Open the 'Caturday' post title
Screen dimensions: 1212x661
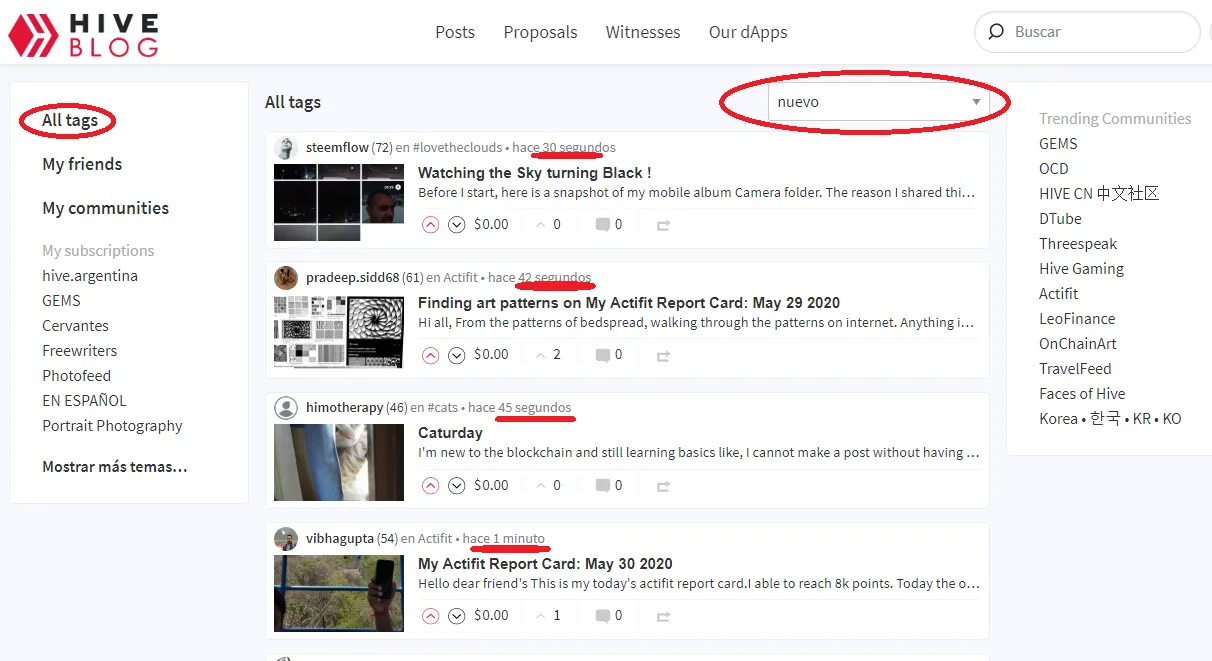450,433
